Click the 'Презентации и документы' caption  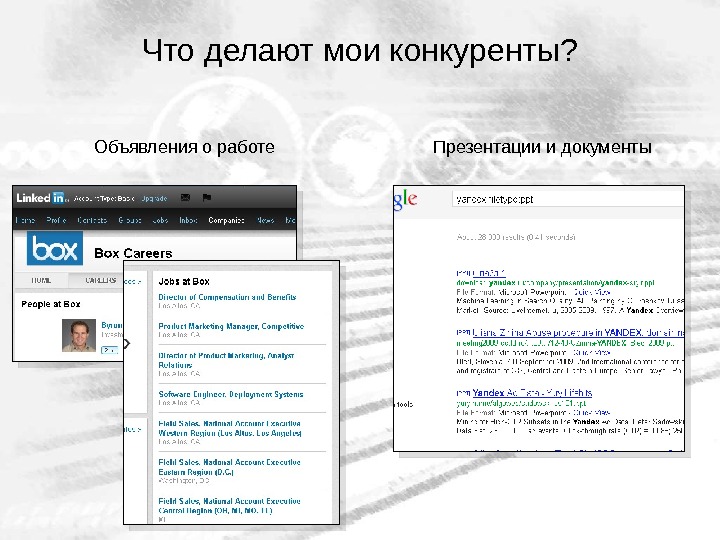(542, 147)
